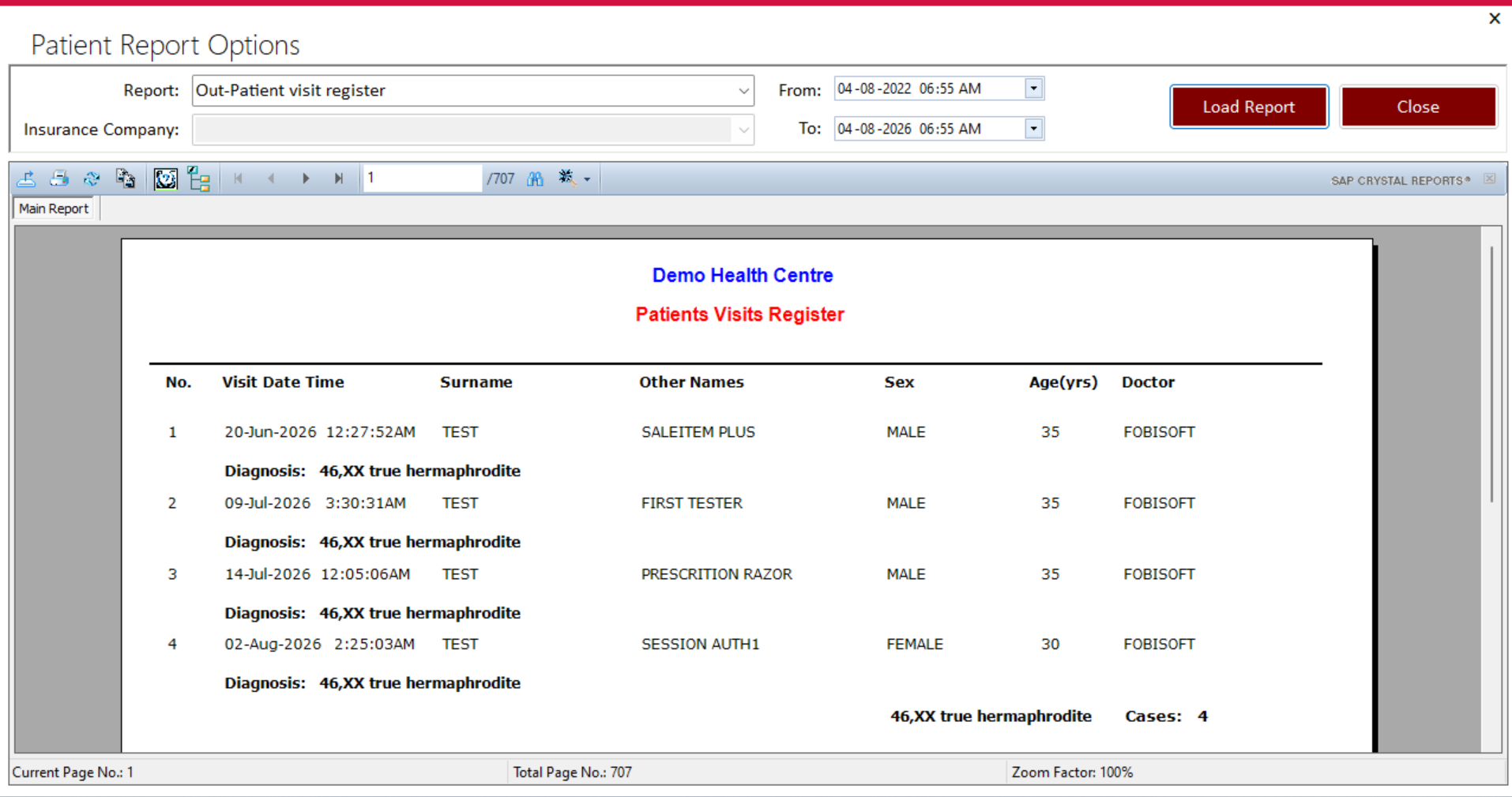Viewport: 1512px width, 797px height.
Task: Click the Doctor column header
Action: pos(1148,382)
